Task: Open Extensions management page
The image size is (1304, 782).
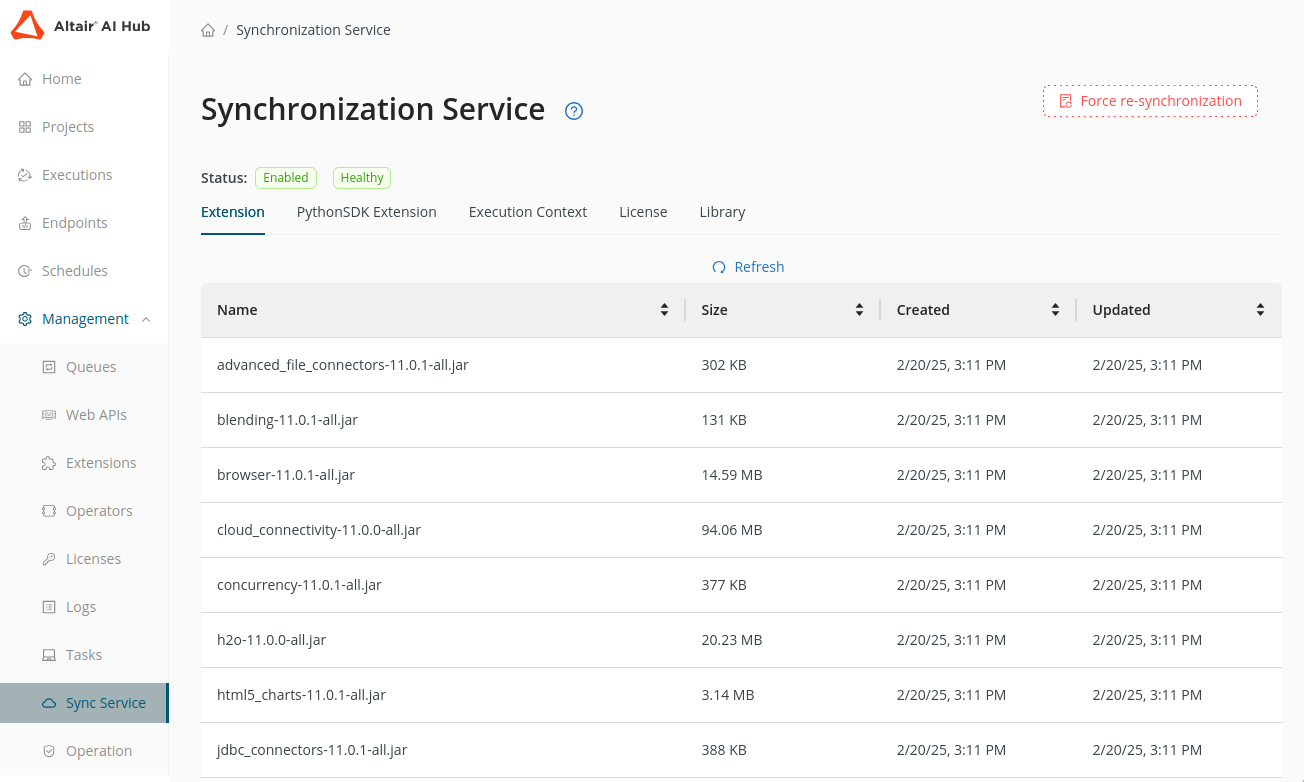Action: tap(100, 463)
